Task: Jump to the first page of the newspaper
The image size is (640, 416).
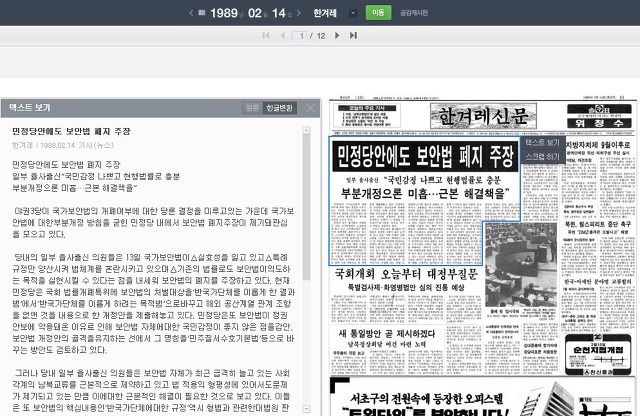Action: coord(266,36)
